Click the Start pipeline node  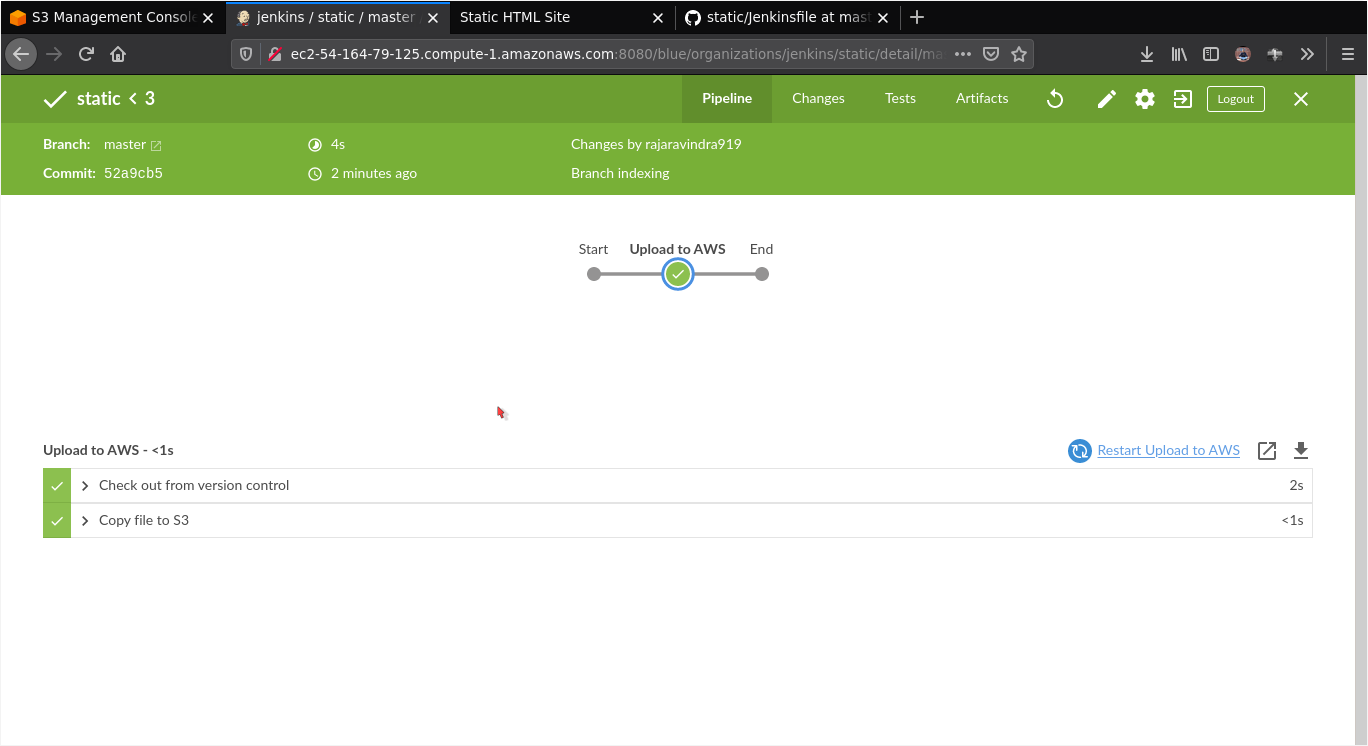[594, 274]
